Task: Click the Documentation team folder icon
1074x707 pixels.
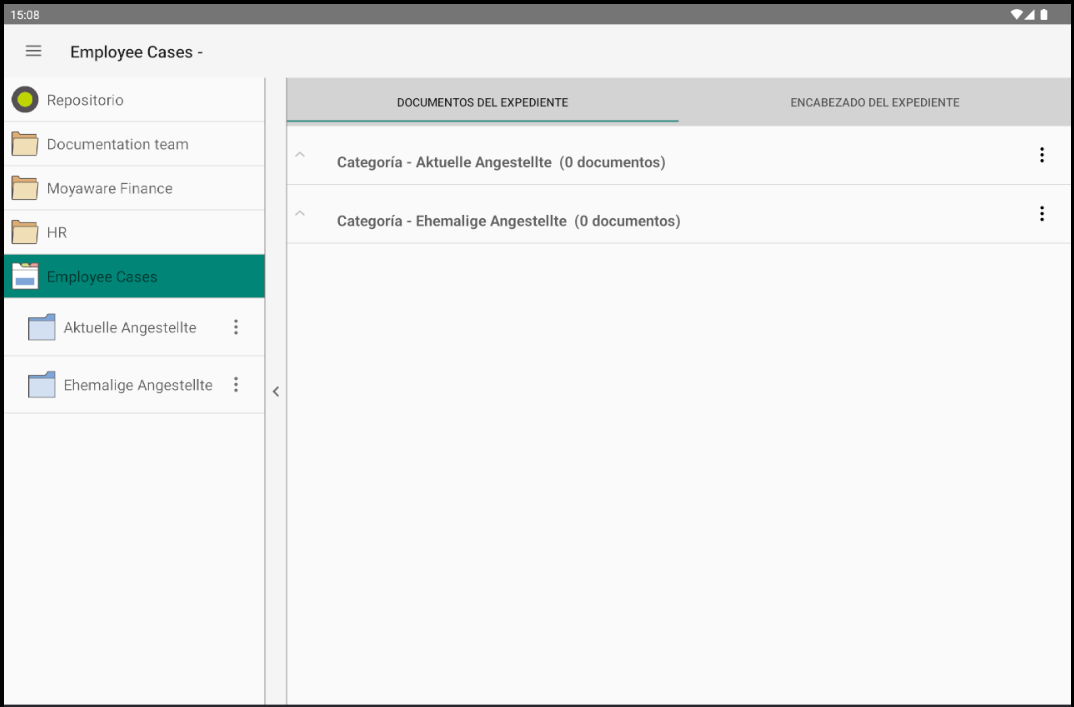Action: tap(25, 144)
